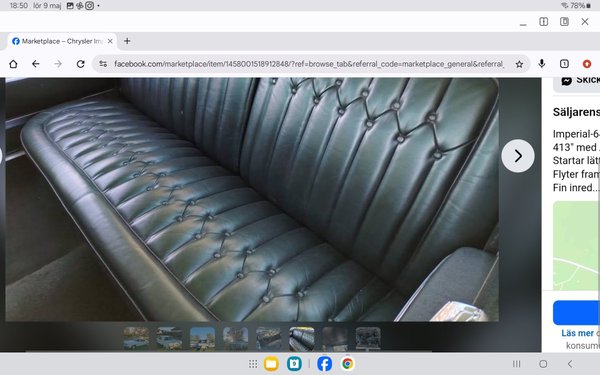The width and height of the screenshot is (600, 375).
Task: Click the text line starting 413" med
Action: pos(576,147)
